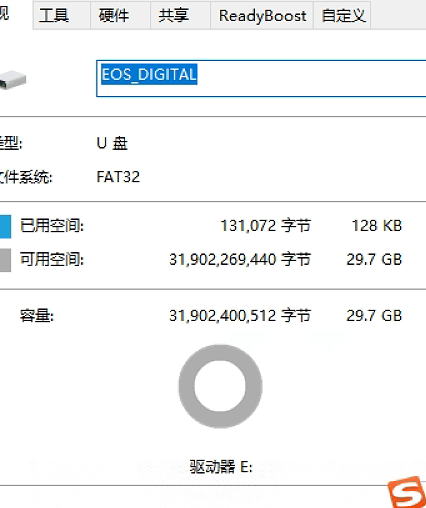
Task: Click the drive icon beside name field
Action: 13,80
